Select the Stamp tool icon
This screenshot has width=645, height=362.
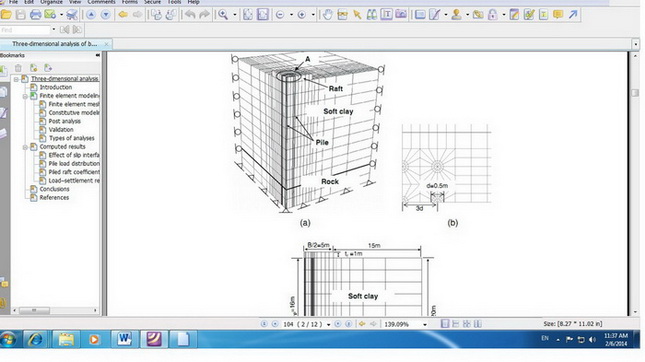[x=456, y=15]
